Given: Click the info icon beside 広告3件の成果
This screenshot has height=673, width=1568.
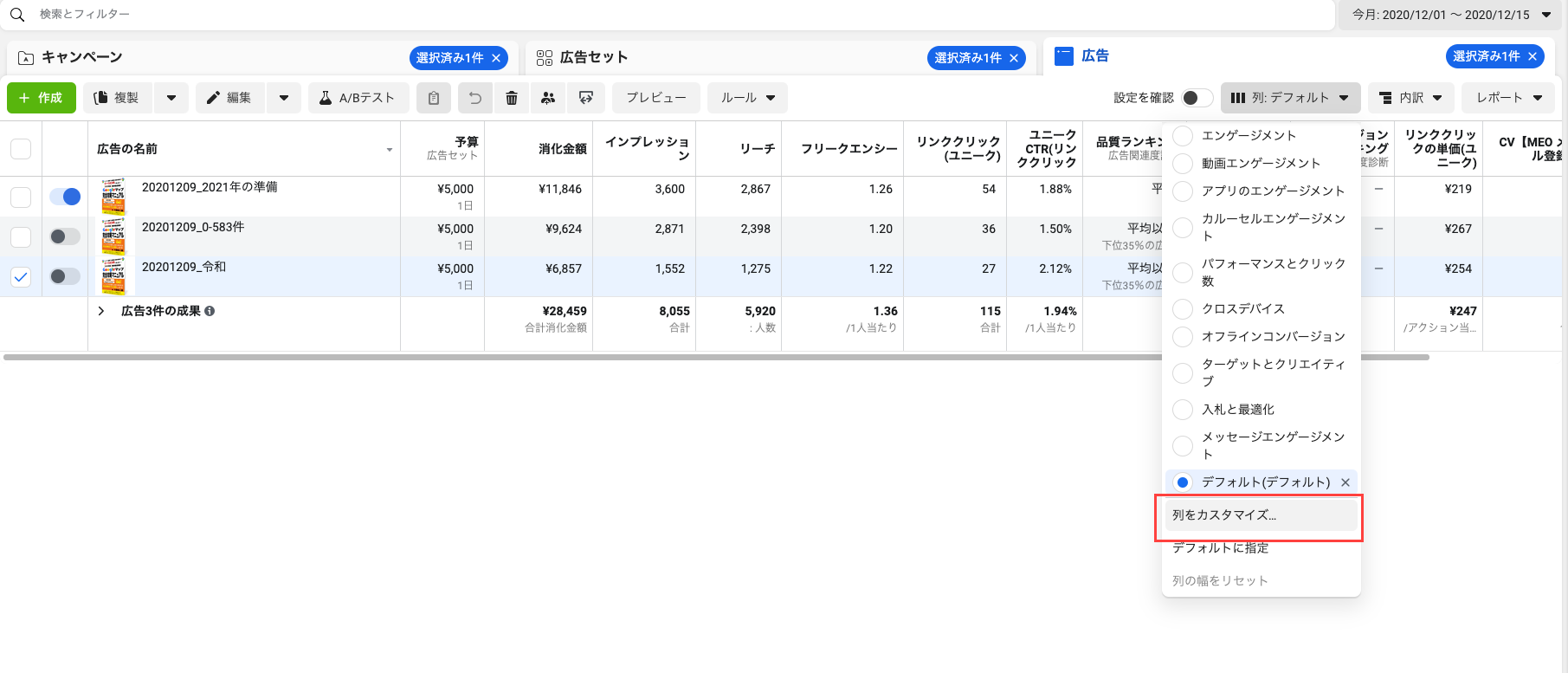Looking at the screenshot, I should point(210,311).
